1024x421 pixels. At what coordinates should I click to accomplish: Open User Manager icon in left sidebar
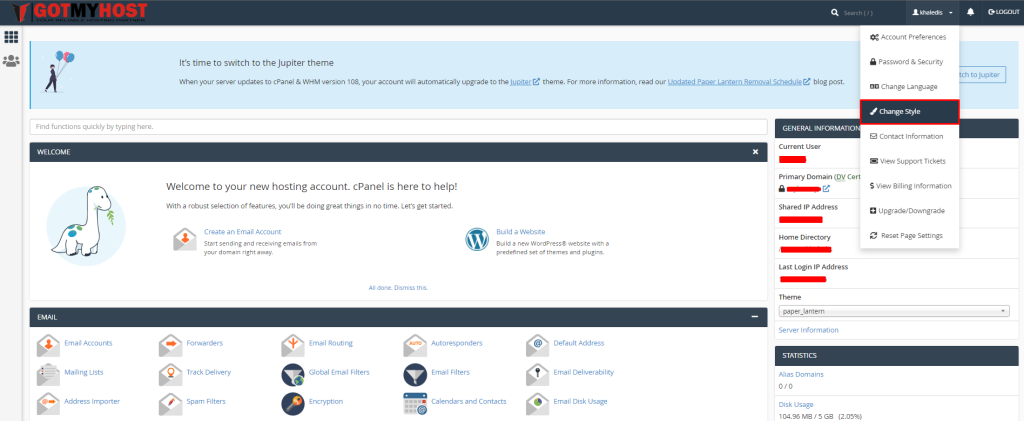[x=12, y=61]
